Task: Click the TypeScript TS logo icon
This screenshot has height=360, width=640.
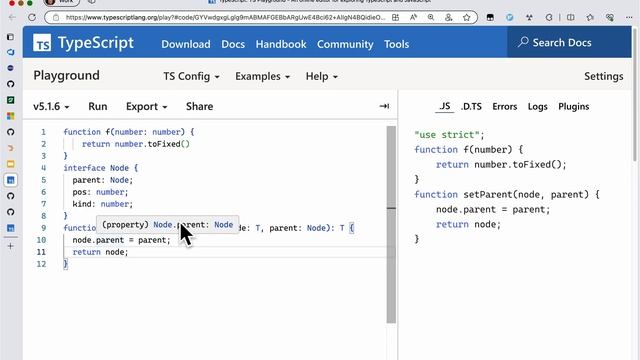Action: point(42,43)
